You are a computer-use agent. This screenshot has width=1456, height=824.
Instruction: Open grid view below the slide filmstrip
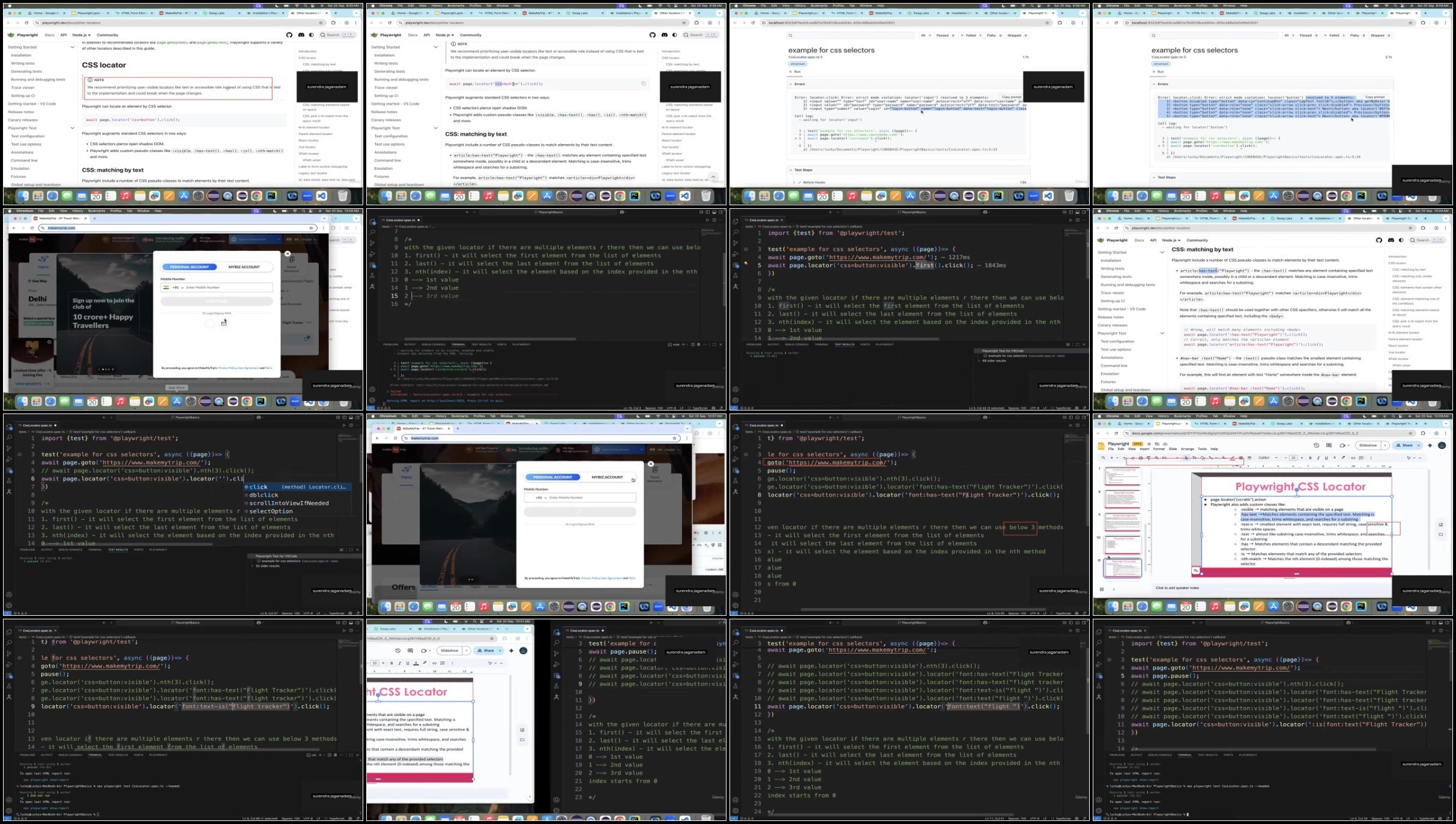(x=1102, y=589)
